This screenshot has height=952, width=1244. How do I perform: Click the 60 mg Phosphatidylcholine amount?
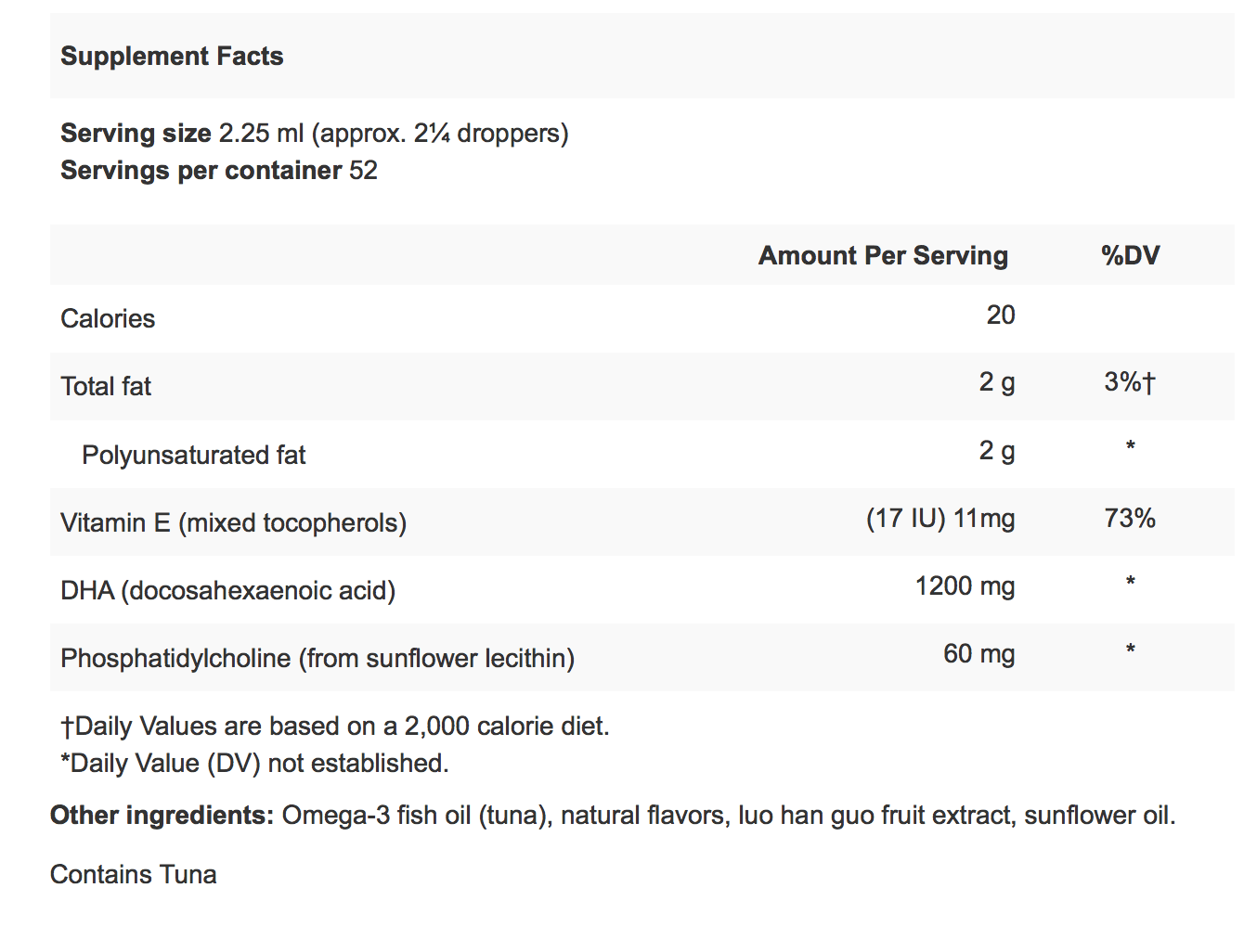978,654
